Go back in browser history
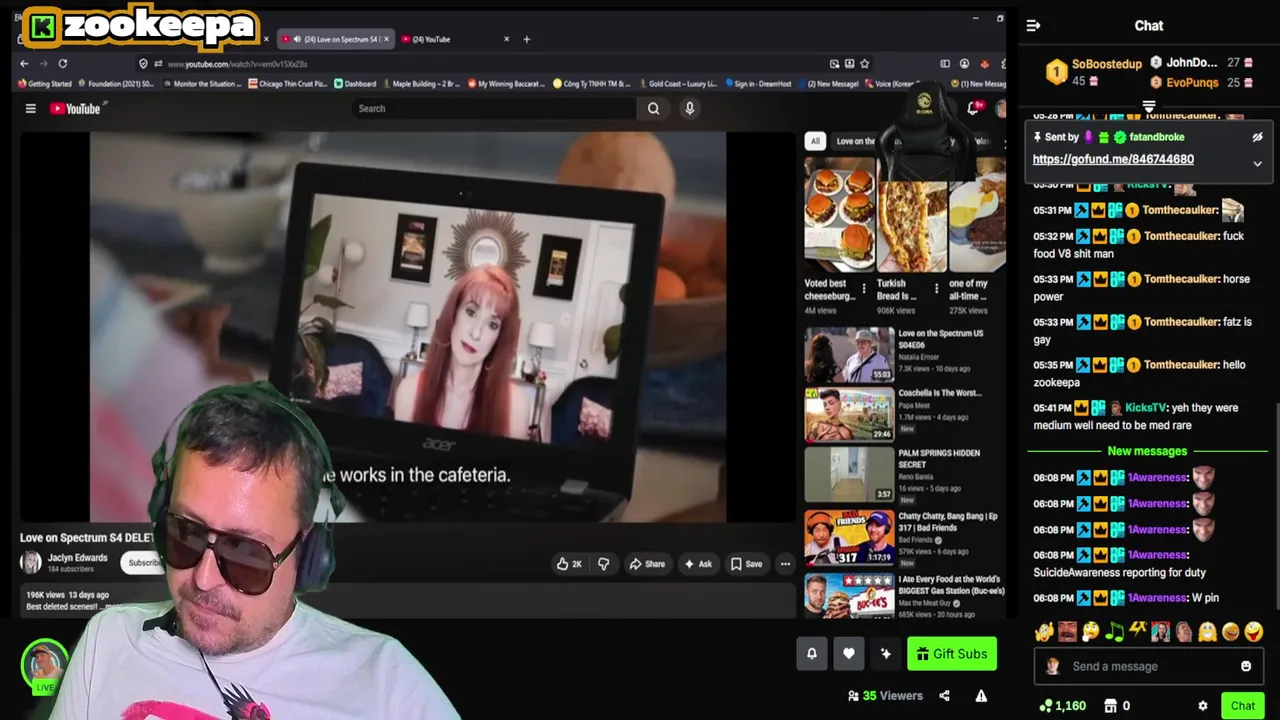 pyautogui.click(x=24, y=63)
